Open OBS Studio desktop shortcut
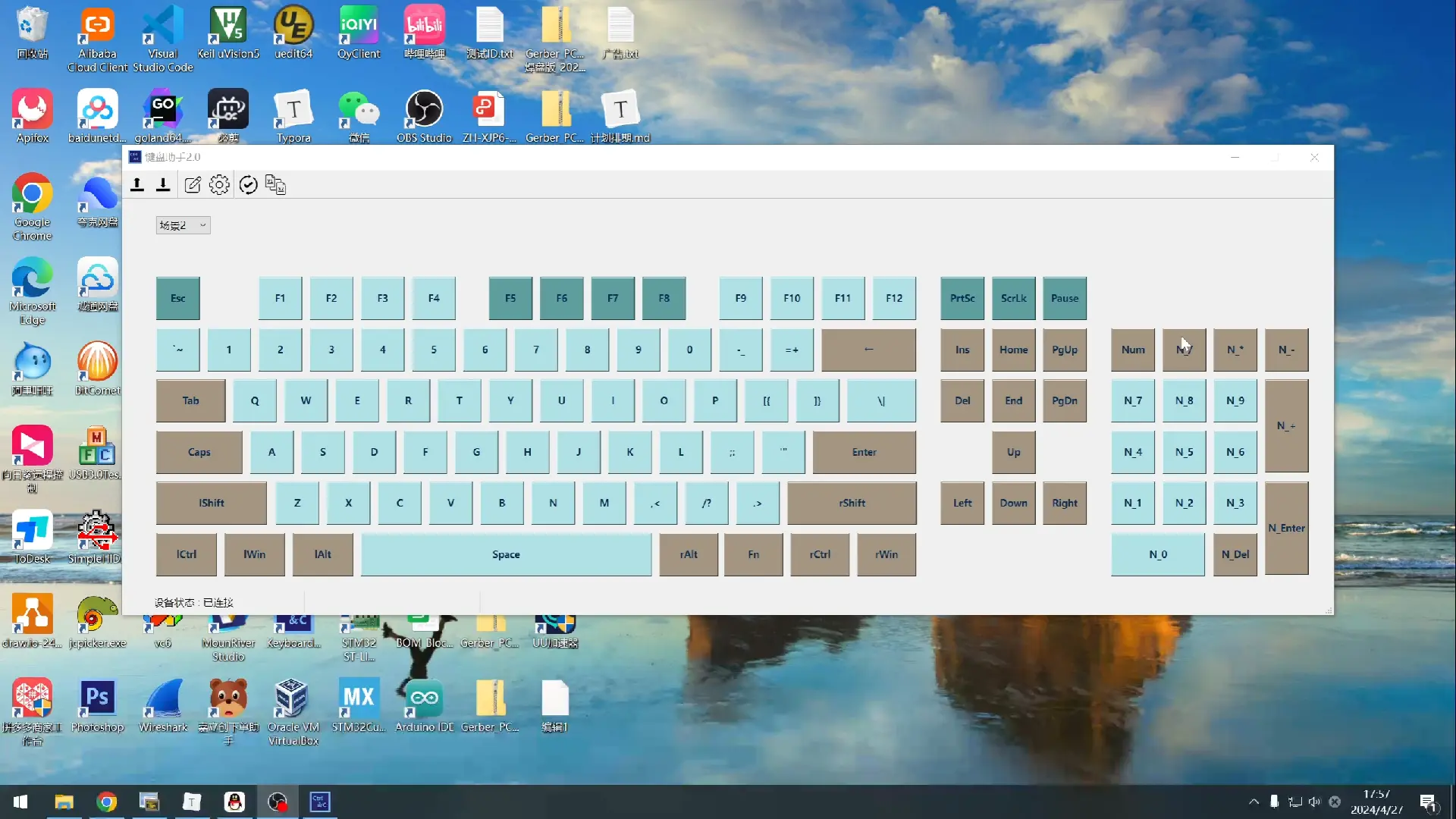The height and width of the screenshot is (819, 1456). [x=424, y=116]
